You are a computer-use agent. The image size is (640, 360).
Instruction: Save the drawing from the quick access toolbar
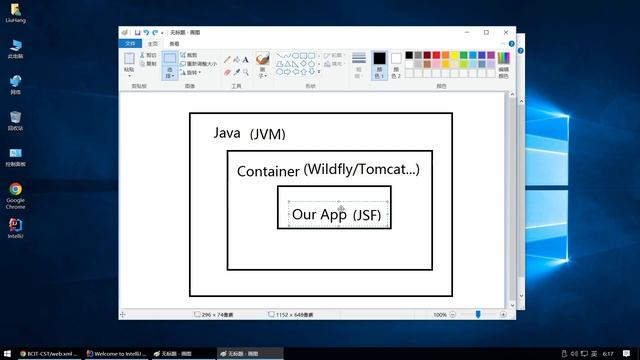pyautogui.click(x=138, y=33)
